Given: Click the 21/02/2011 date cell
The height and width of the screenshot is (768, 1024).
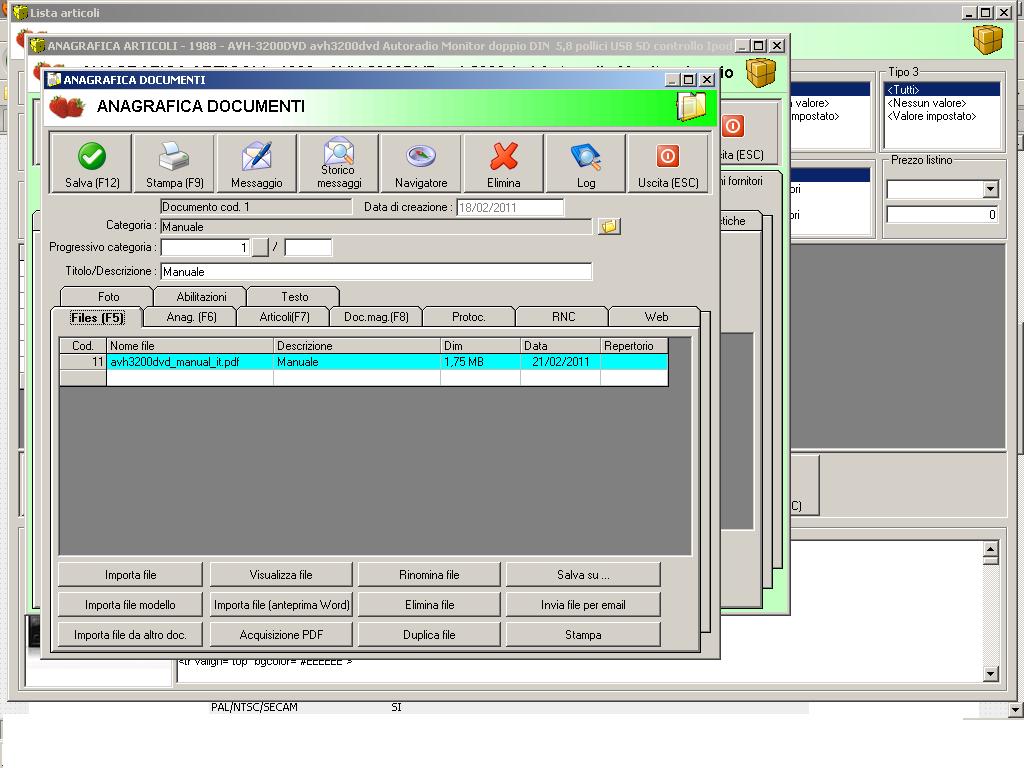Looking at the screenshot, I should pos(560,362).
